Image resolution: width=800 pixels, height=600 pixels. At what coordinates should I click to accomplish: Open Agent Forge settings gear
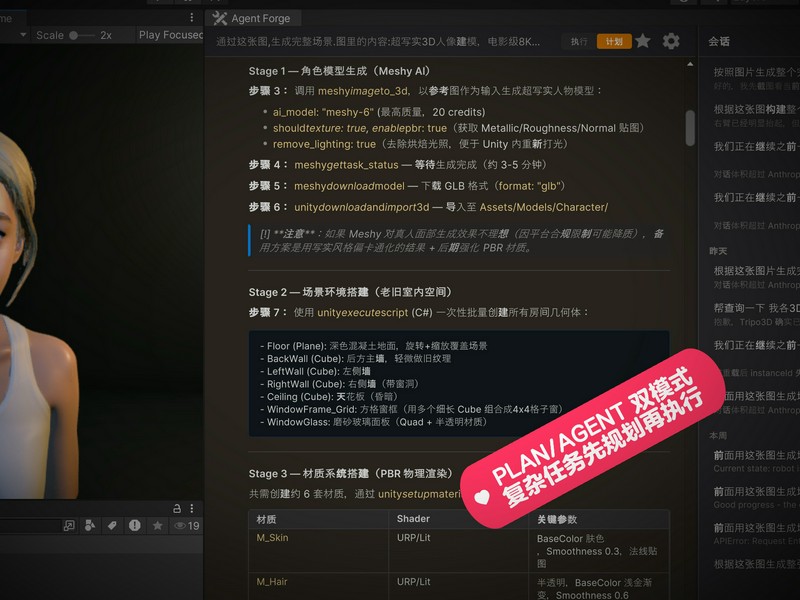pos(671,41)
